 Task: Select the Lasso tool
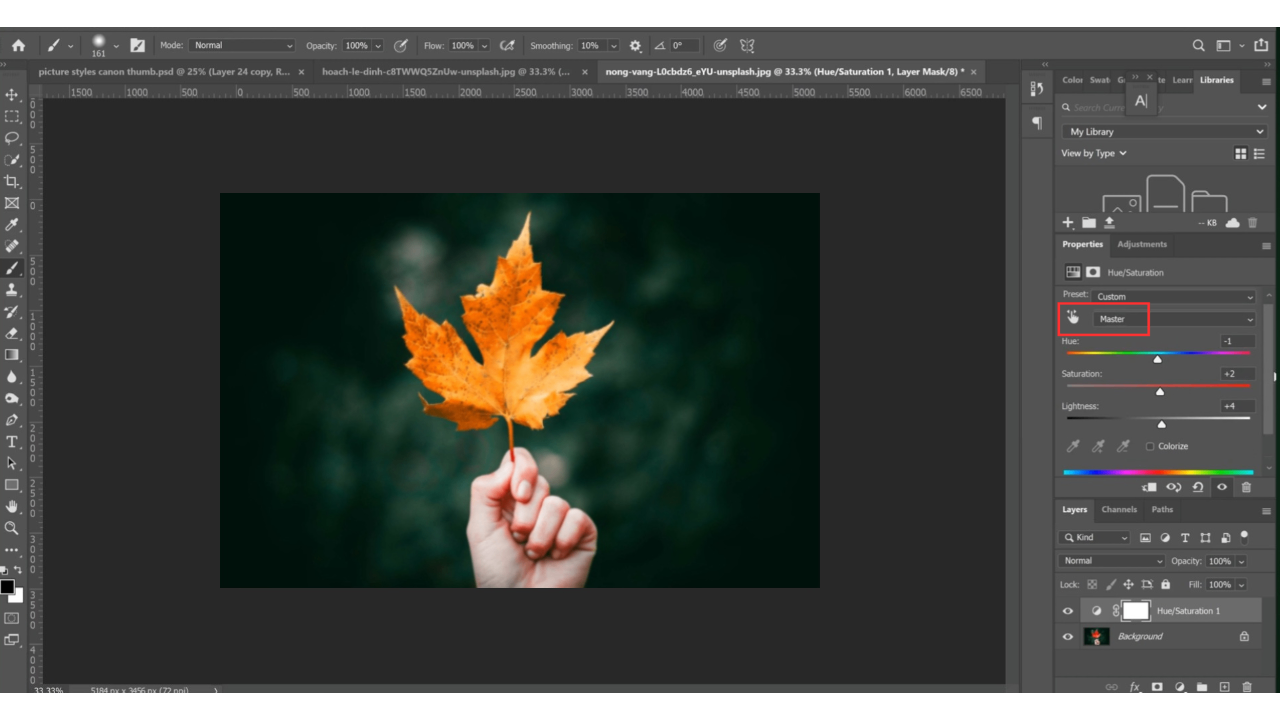tap(12, 138)
